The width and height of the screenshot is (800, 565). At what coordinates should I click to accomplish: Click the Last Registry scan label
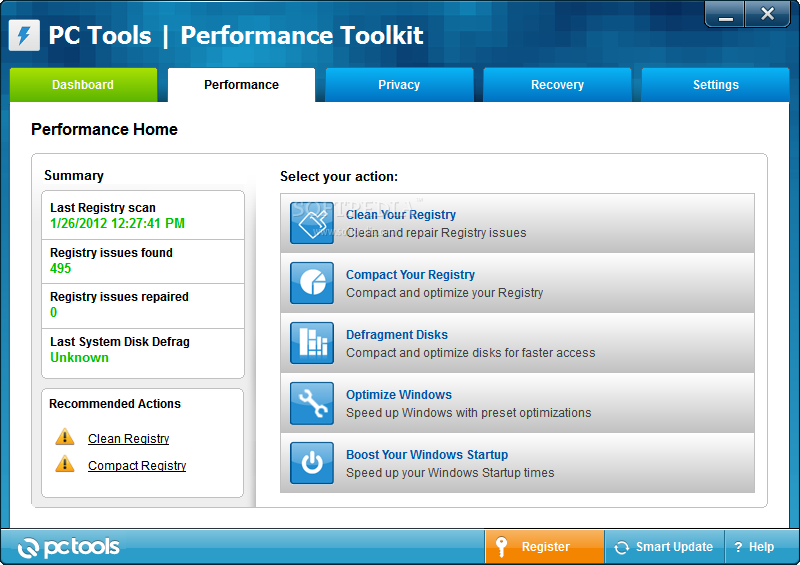103,208
